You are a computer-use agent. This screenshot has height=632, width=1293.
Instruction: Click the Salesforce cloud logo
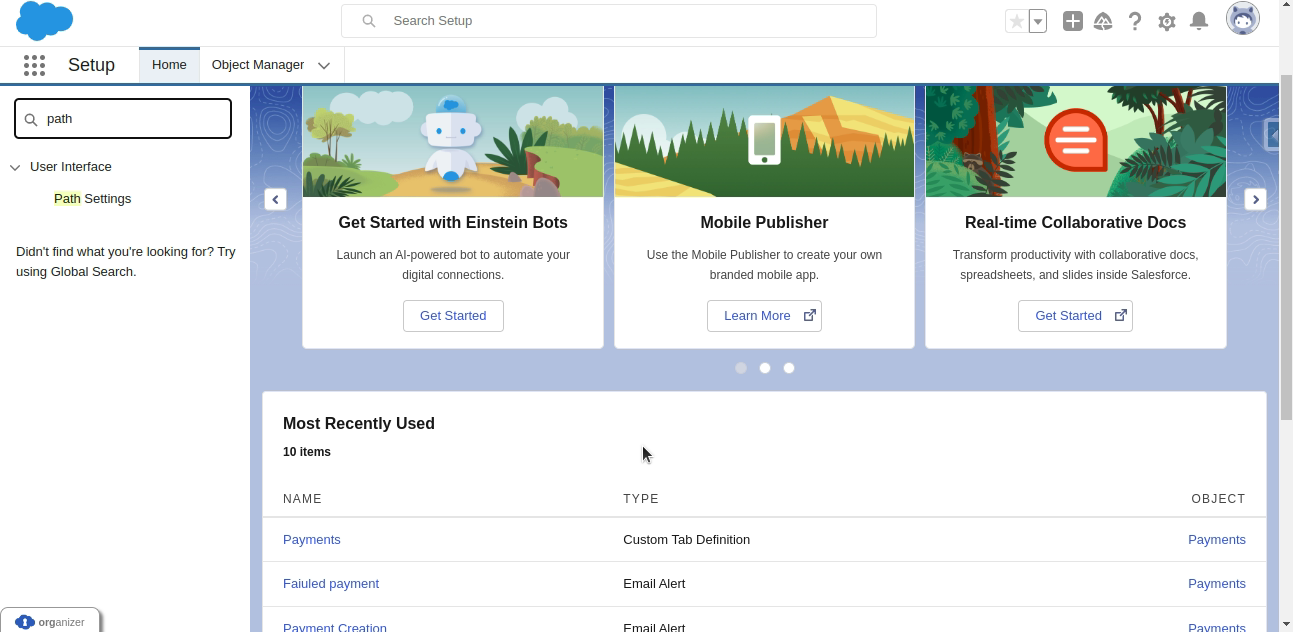tap(45, 20)
